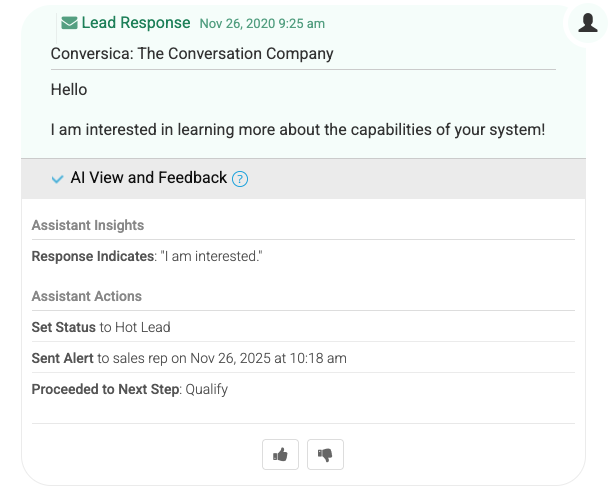Click the message about learning system capabilities
Image resolution: width=610 pixels, height=500 pixels.
point(297,129)
